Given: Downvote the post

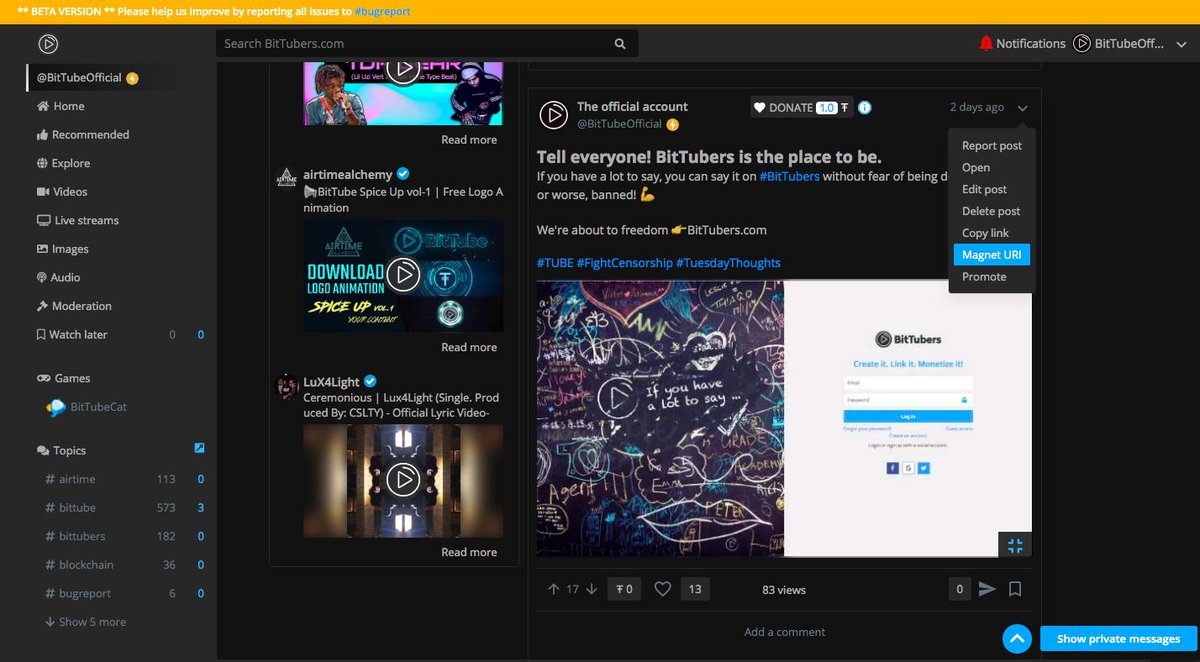Looking at the screenshot, I should click(x=591, y=589).
